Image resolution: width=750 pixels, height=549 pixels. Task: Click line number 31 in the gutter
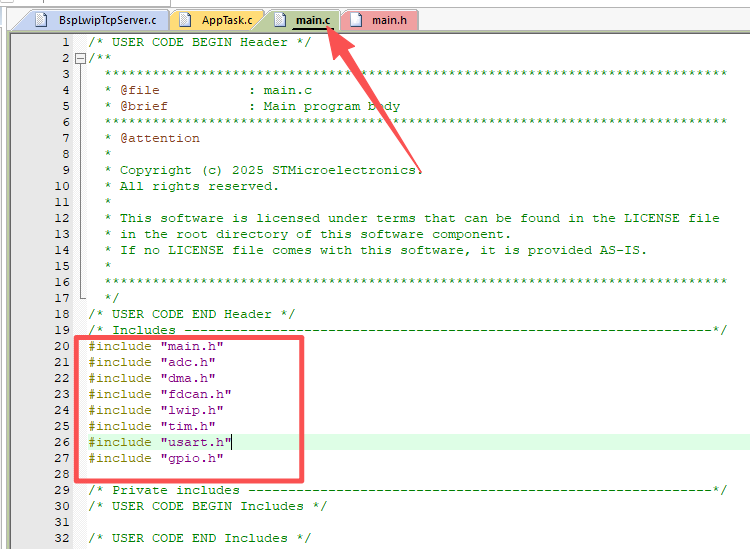tap(62, 522)
